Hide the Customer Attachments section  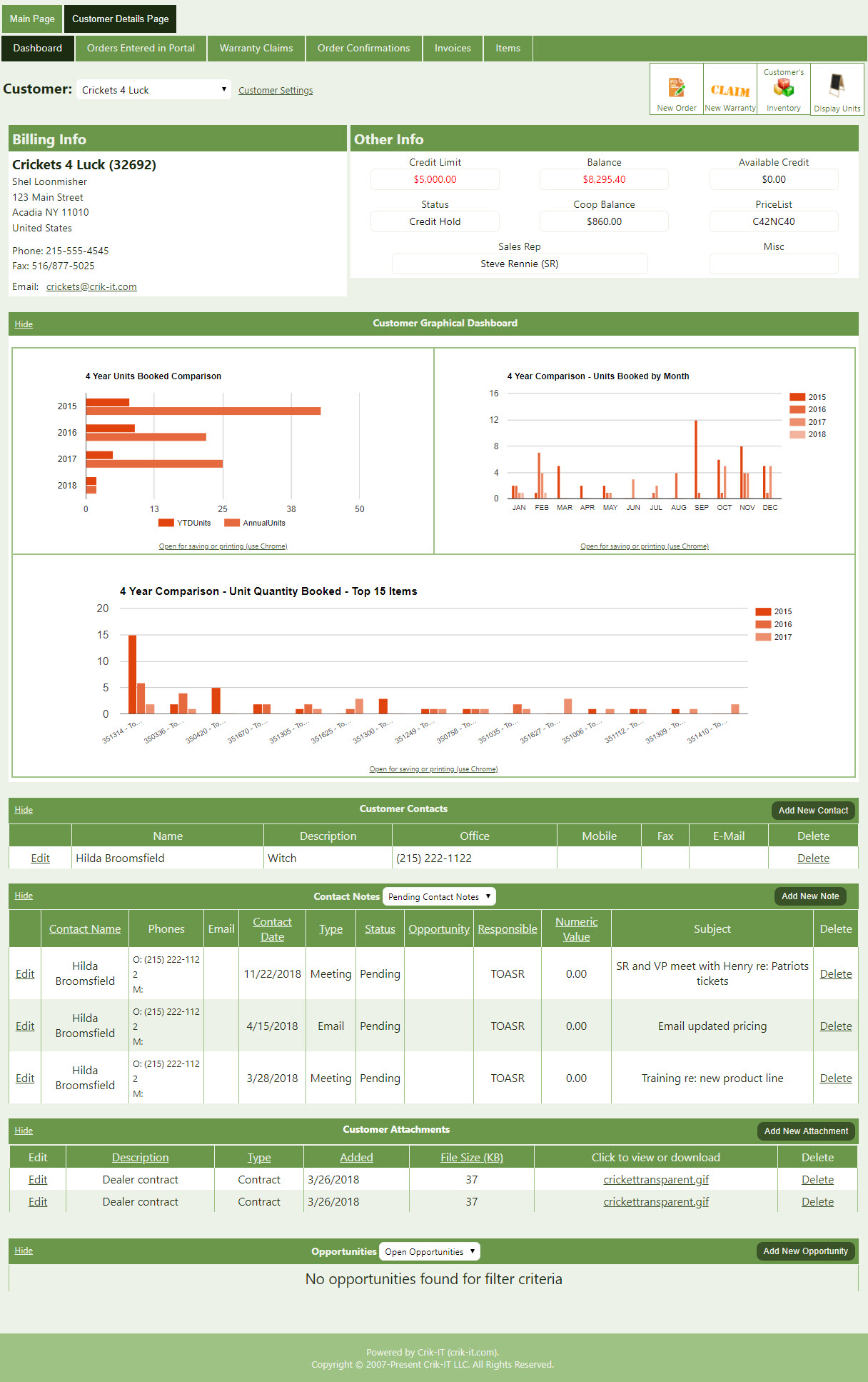point(24,1130)
